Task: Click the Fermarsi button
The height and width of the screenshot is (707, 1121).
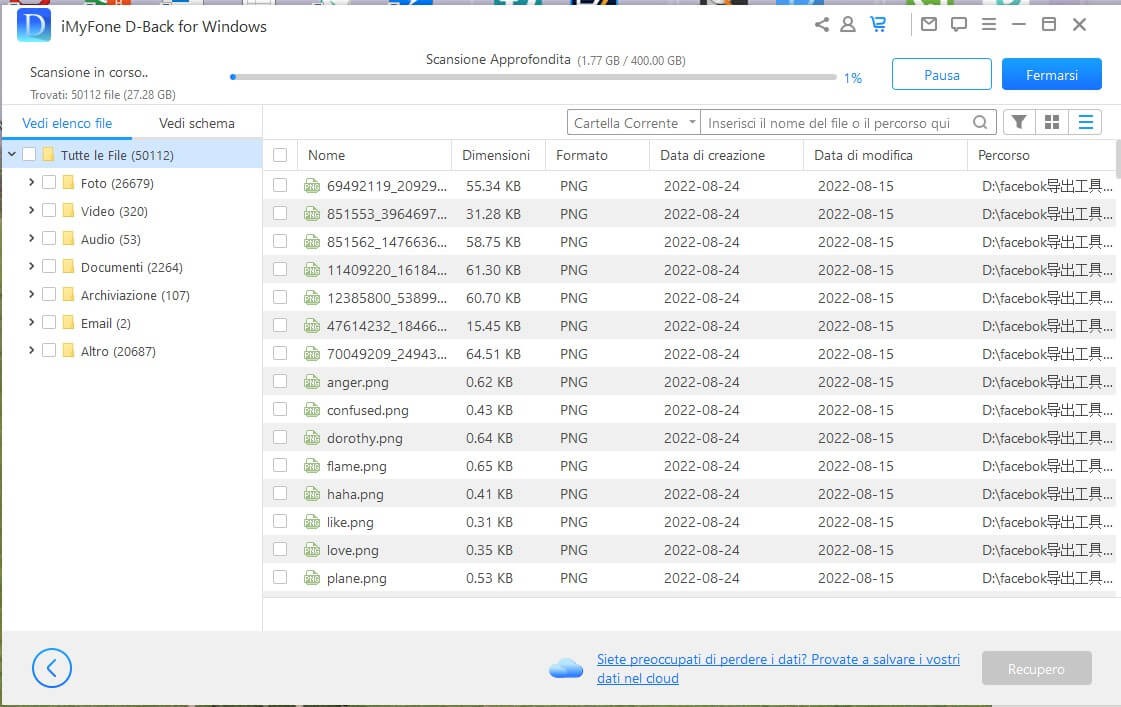Action: (x=1052, y=74)
